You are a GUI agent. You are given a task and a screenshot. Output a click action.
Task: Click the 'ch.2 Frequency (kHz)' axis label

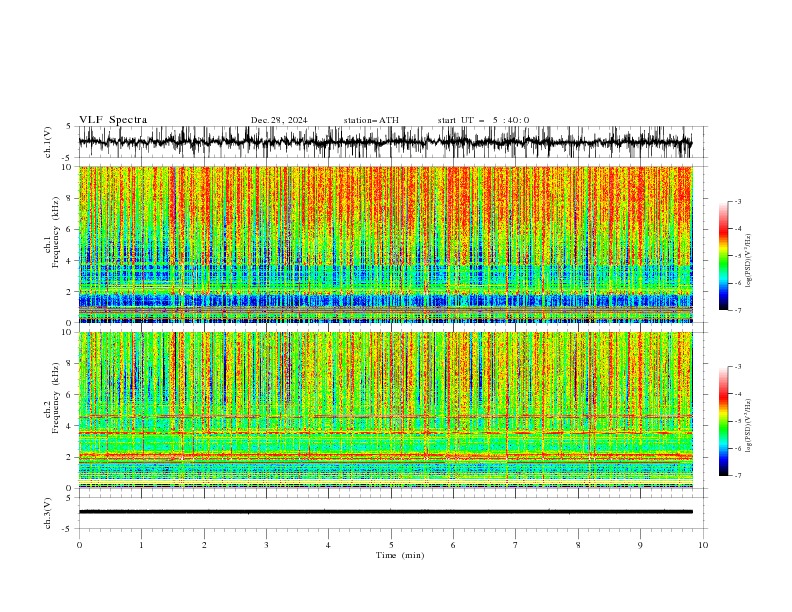coord(52,398)
